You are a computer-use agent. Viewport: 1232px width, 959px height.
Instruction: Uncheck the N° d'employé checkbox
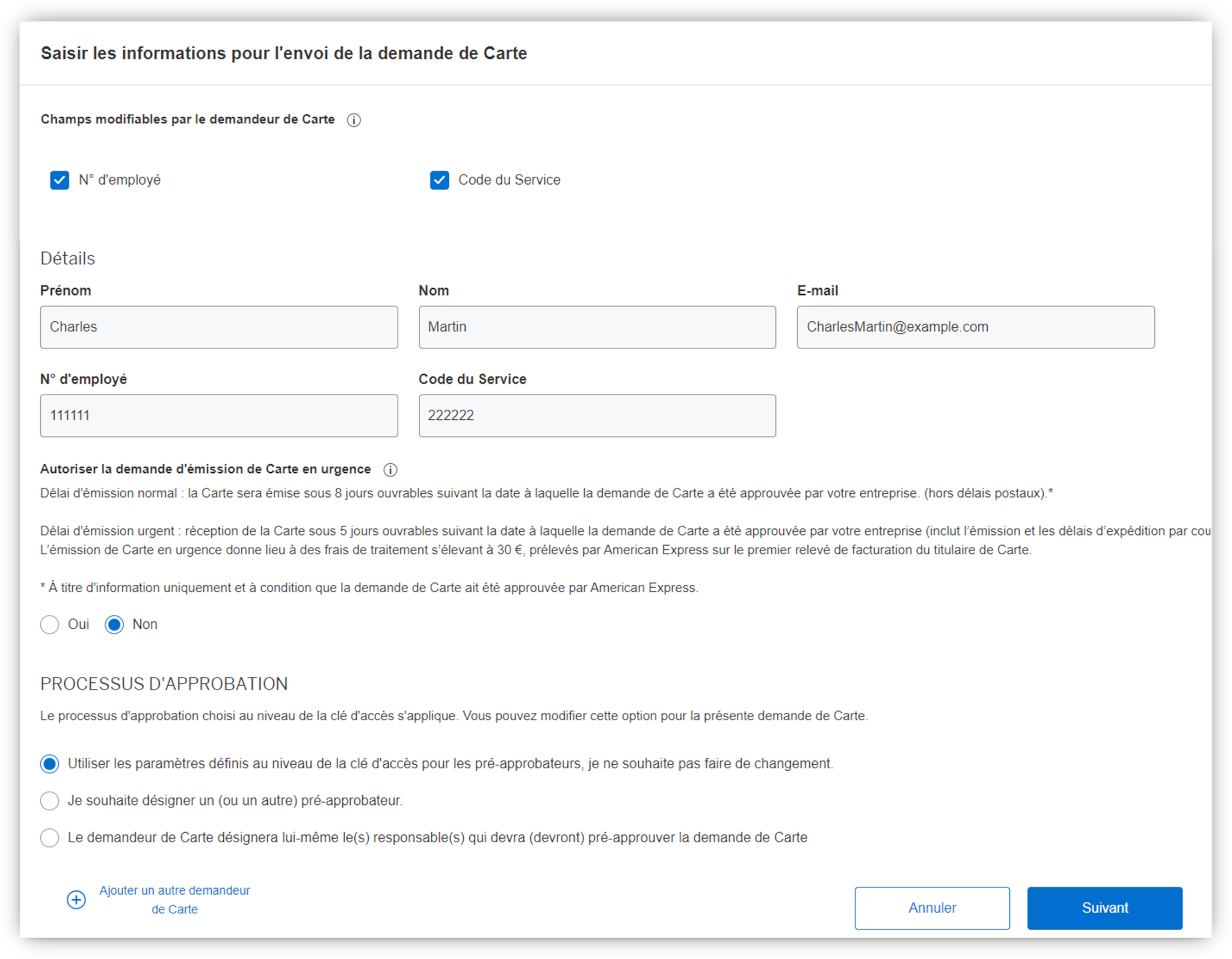(x=60, y=180)
